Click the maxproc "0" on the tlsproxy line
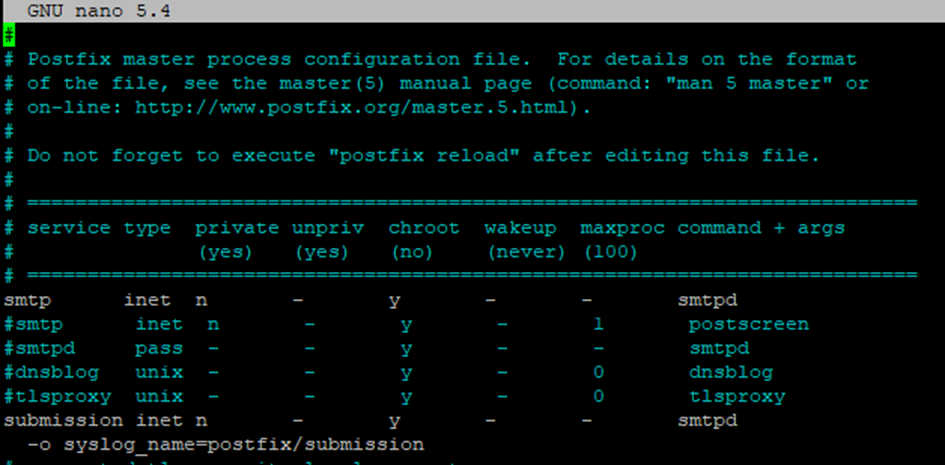 coord(598,397)
